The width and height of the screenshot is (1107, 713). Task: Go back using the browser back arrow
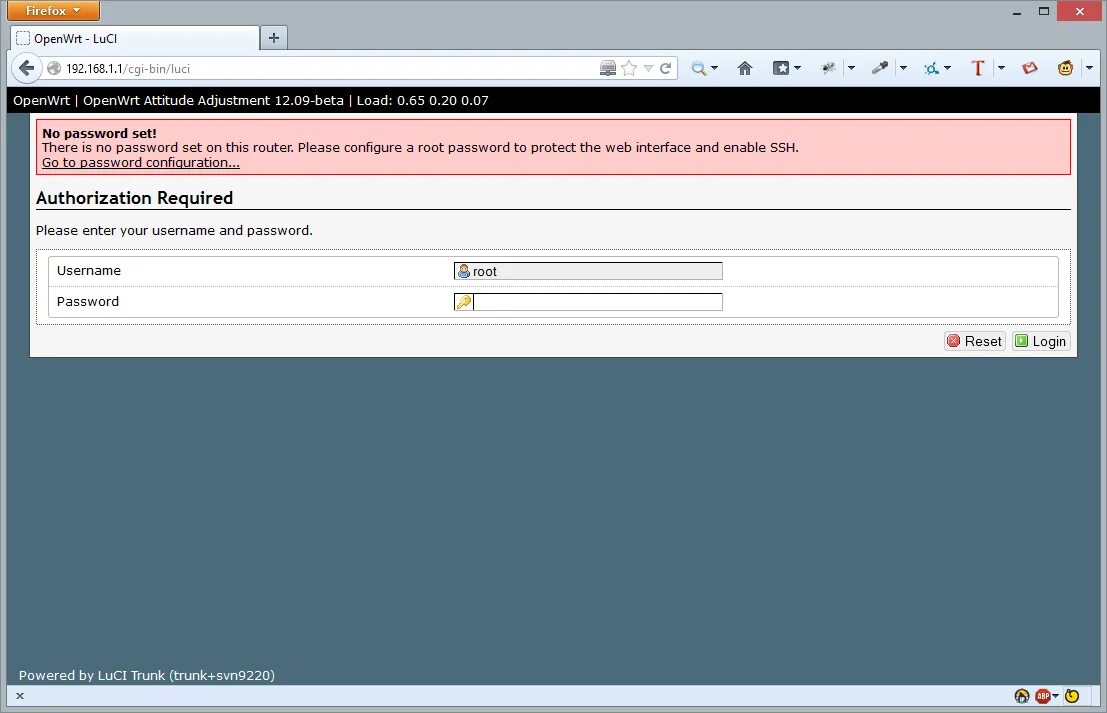[26, 68]
